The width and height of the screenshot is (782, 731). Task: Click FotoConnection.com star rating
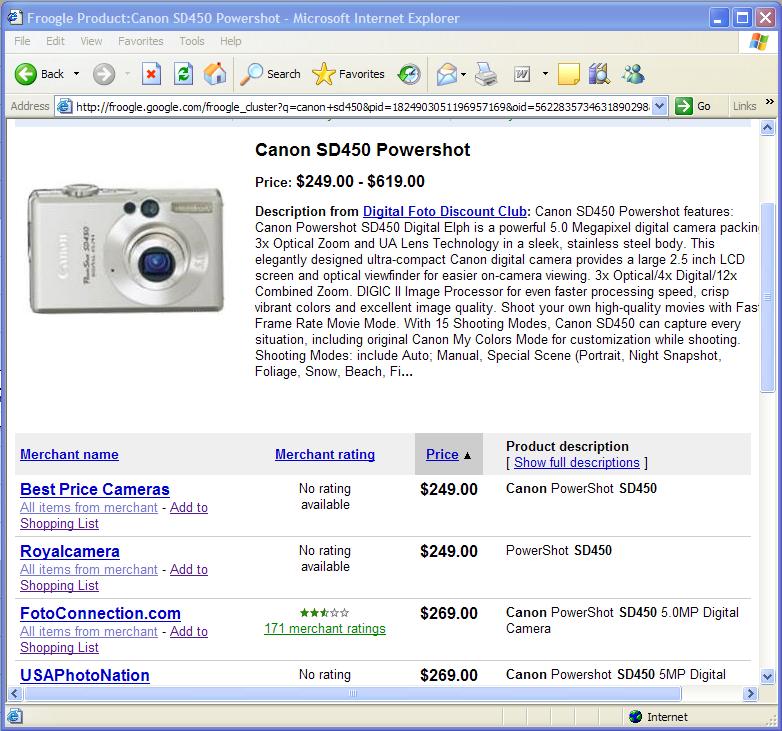(324, 612)
